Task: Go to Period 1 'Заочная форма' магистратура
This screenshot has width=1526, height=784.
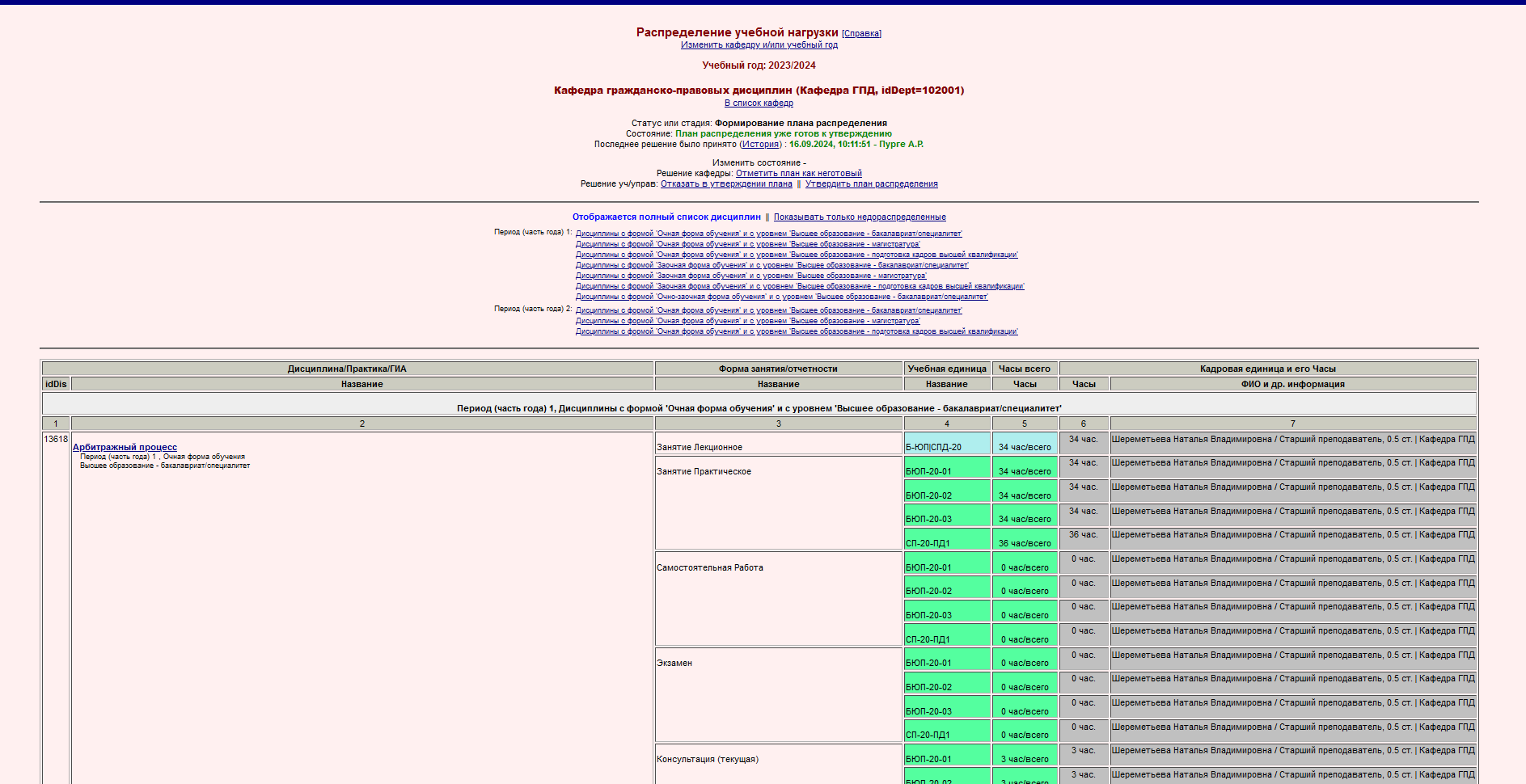Action: 750,276
